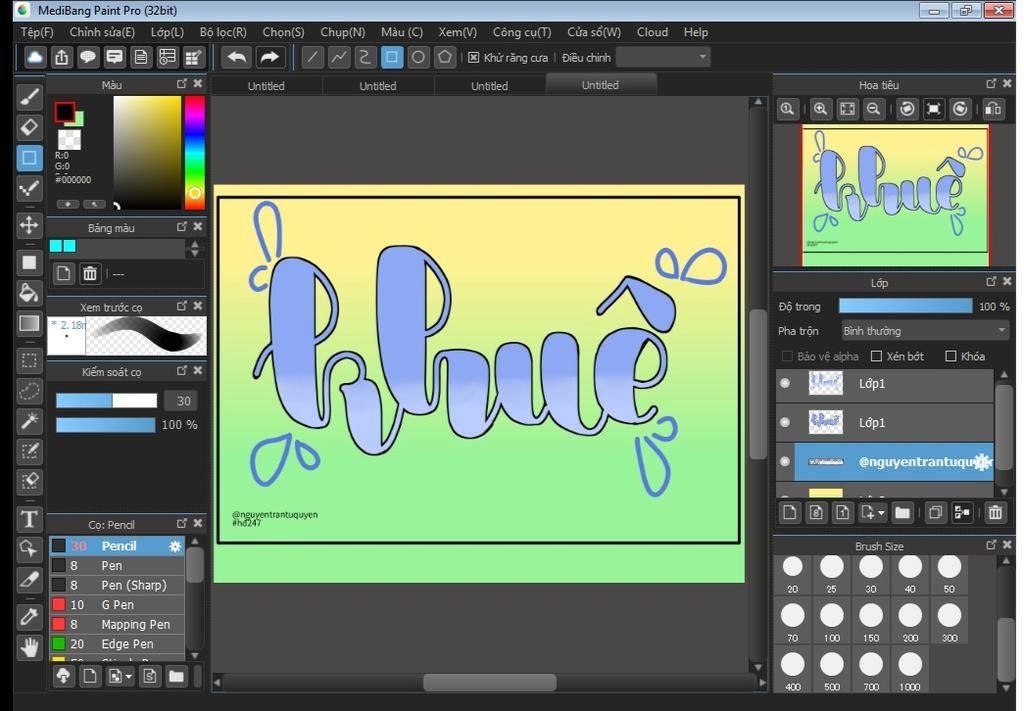
Task: Select the Mapping Pen brush
Action: tap(118, 624)
